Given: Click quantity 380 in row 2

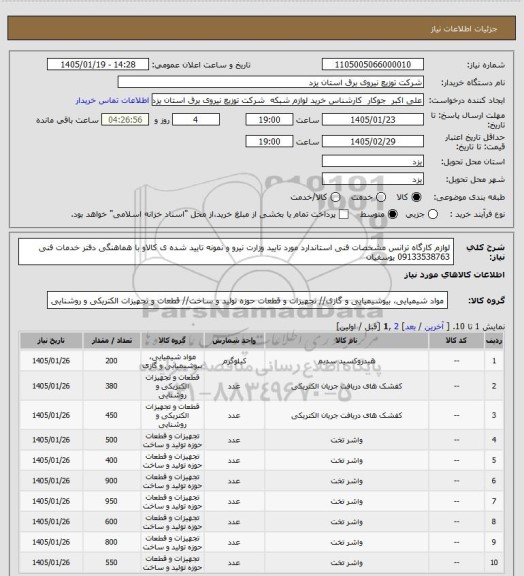Looking at the screenshot, I should 111,386.
